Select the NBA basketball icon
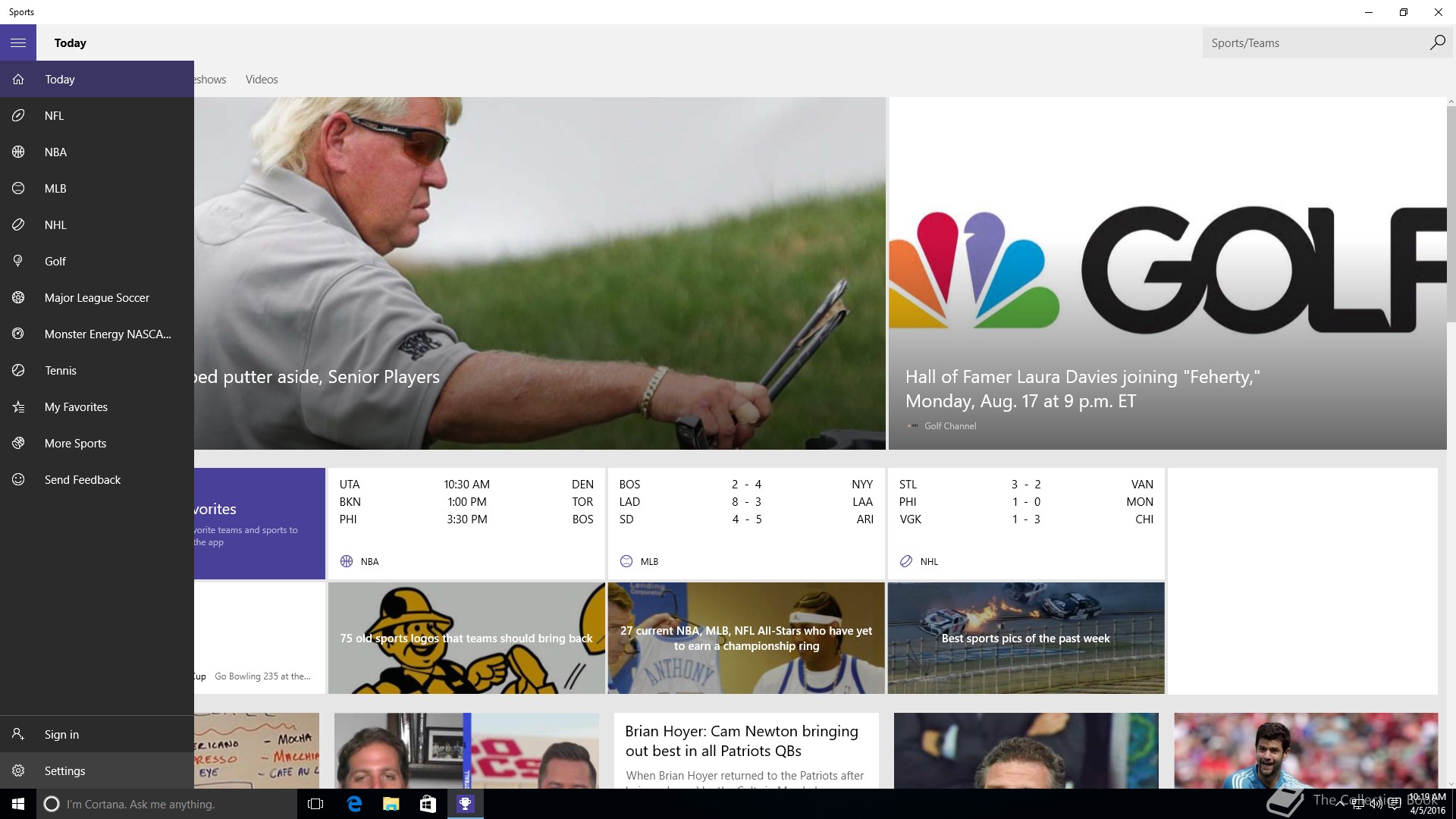 18,152
